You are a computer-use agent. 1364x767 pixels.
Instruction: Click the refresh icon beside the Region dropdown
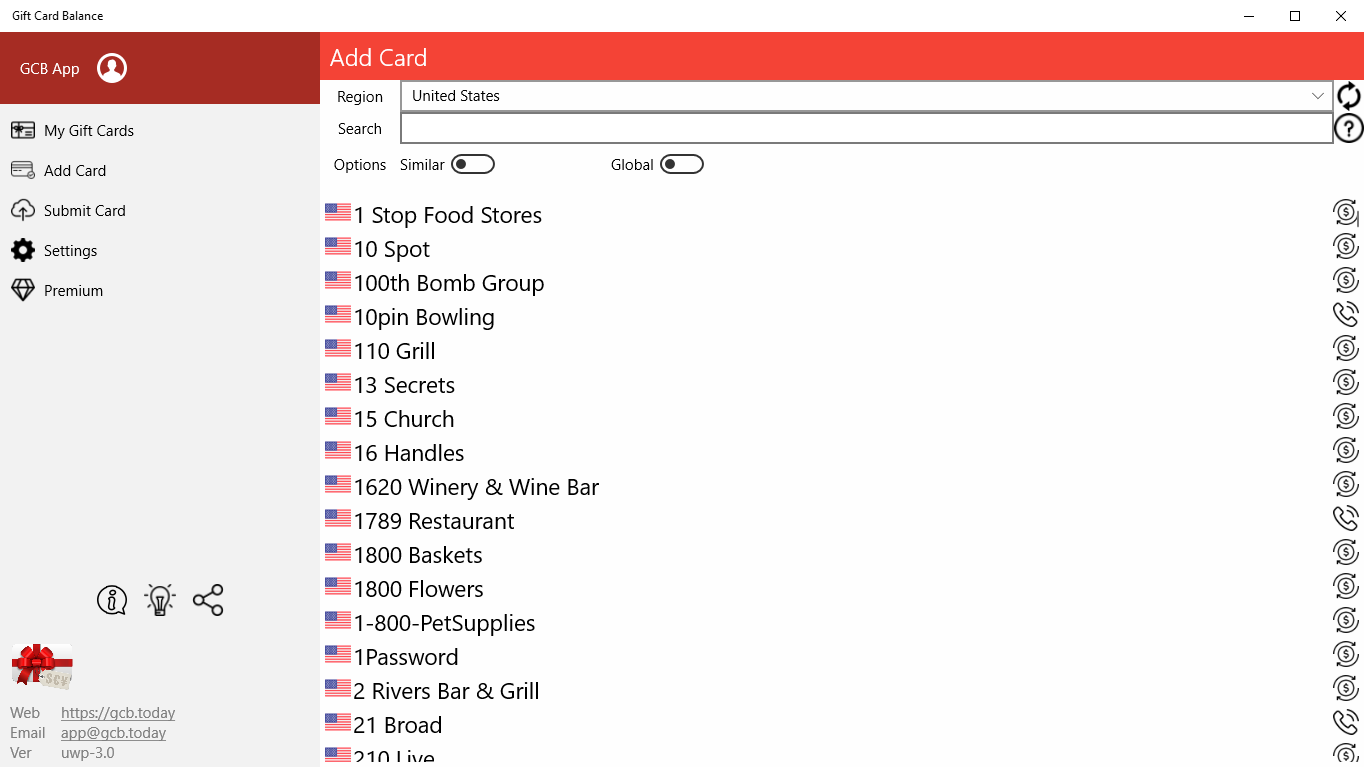(1347, 95)
